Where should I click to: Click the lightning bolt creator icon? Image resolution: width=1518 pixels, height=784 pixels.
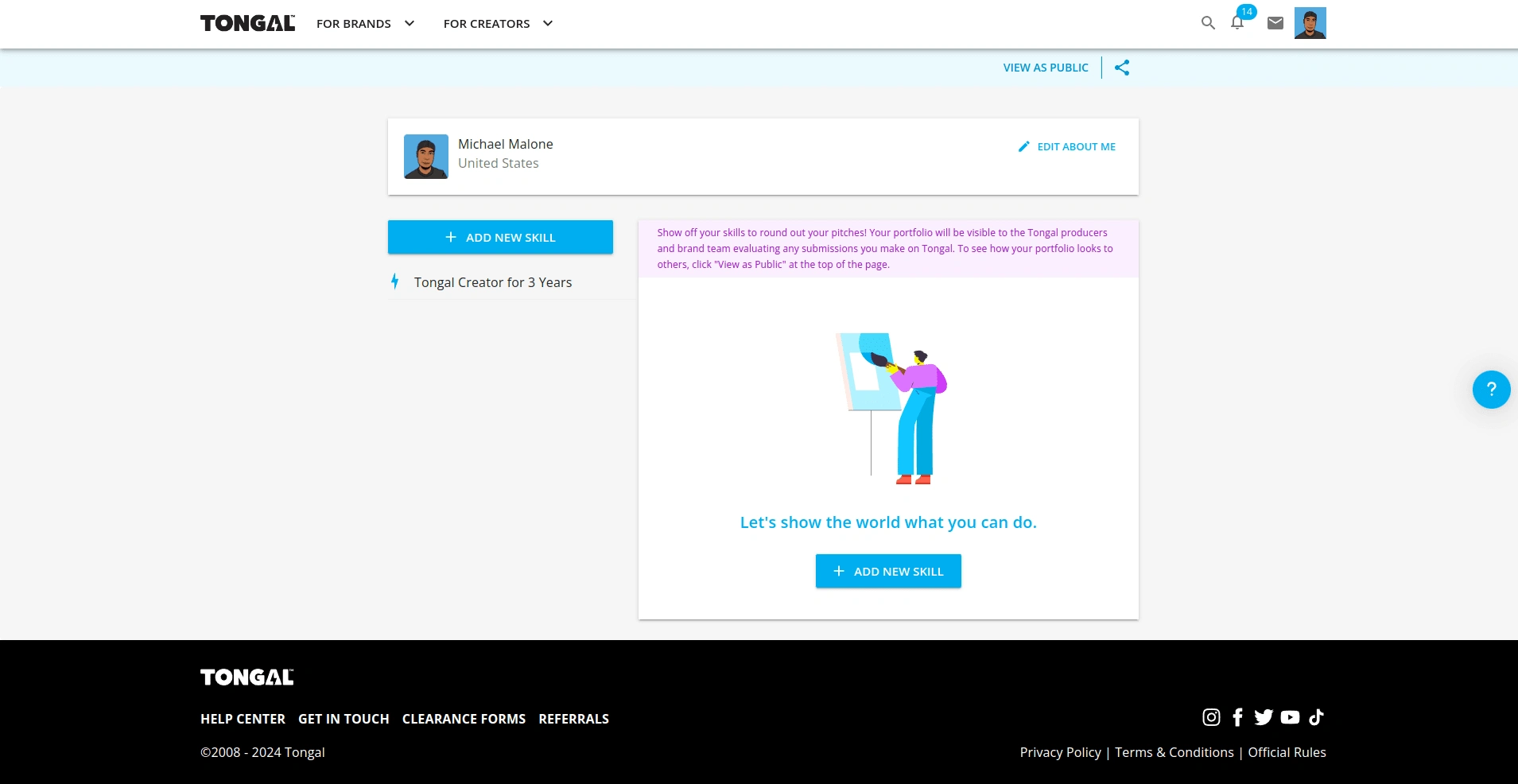[394, 281]
